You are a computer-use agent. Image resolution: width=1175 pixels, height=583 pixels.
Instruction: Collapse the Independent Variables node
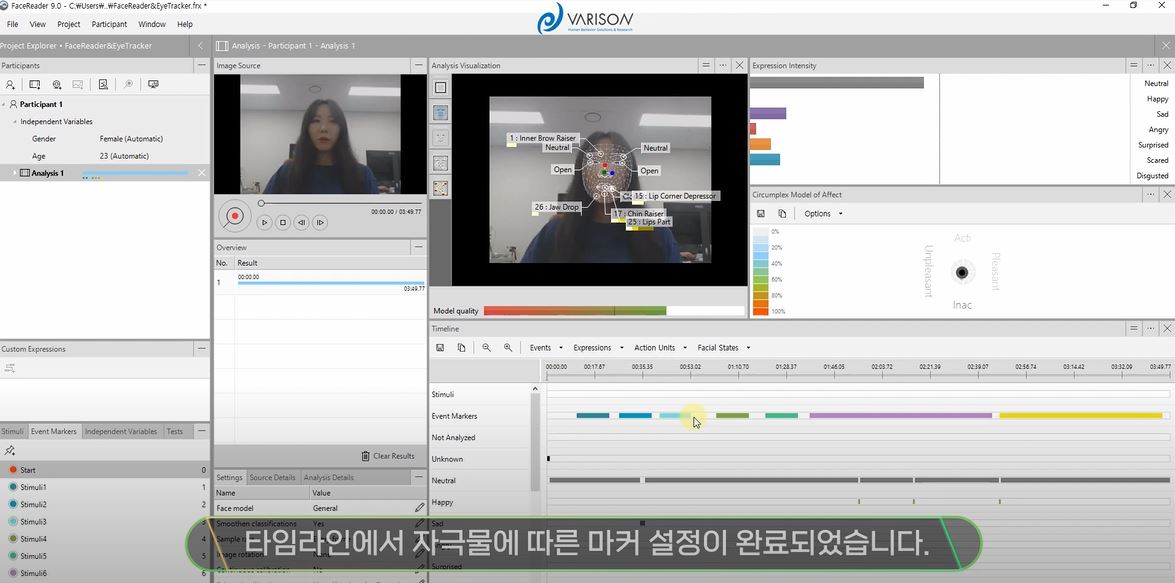[14, 121]
